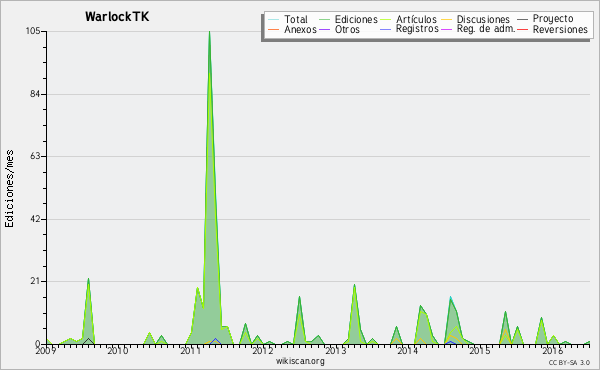Click the 2009 peak near 21 edits
600x370 pixels.
coord(88,279)
